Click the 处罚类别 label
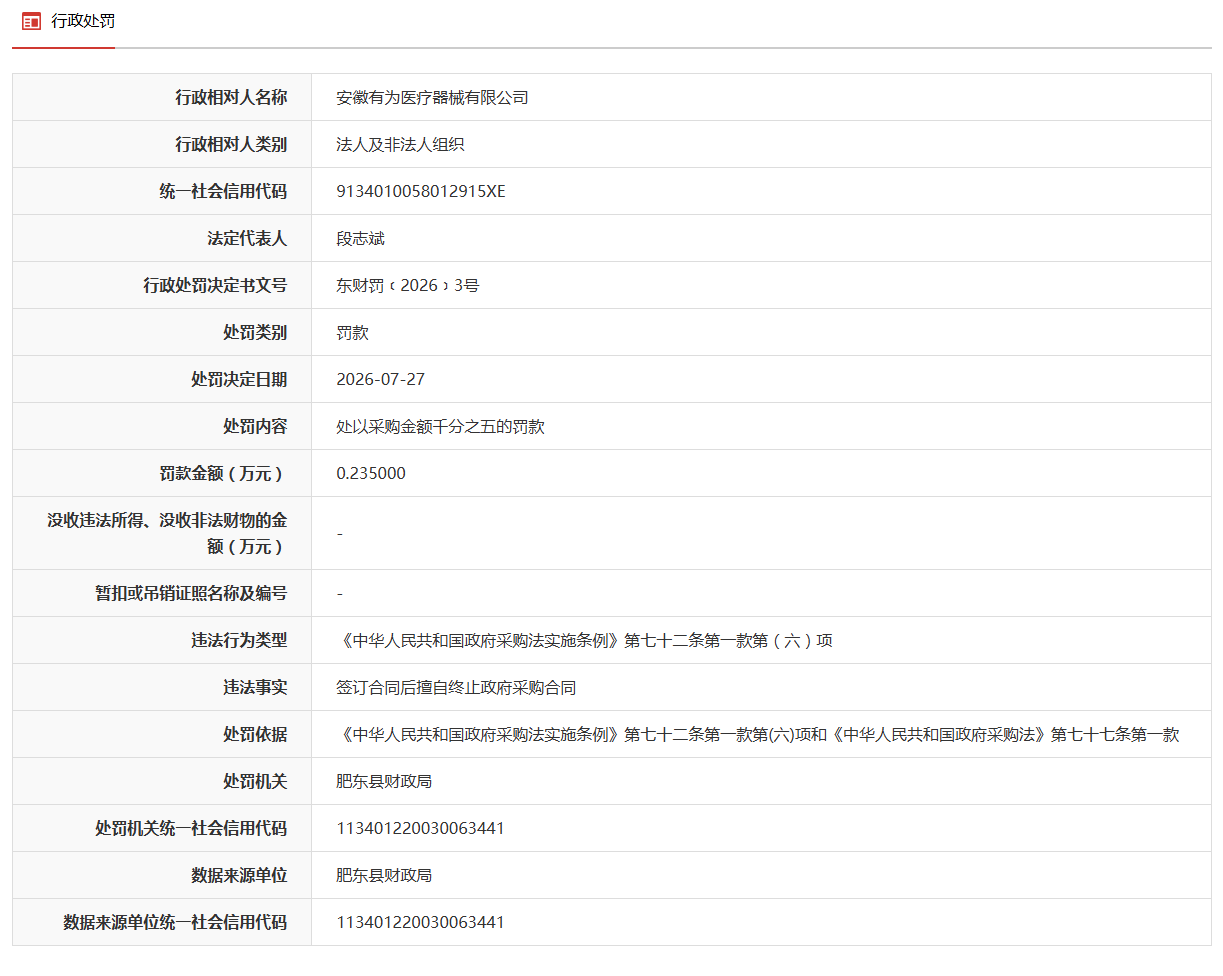Viewport: 1223px width, 976px height. pyautogui.click(x=255, y=332)
